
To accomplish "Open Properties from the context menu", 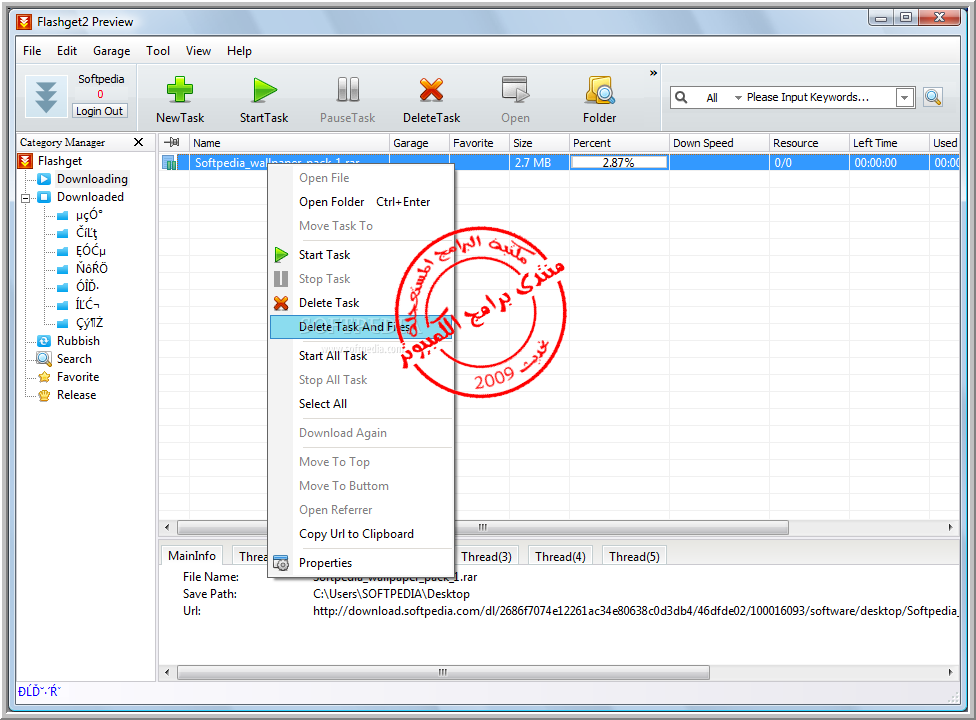I will pyautogui.click(x=362, y=563).
